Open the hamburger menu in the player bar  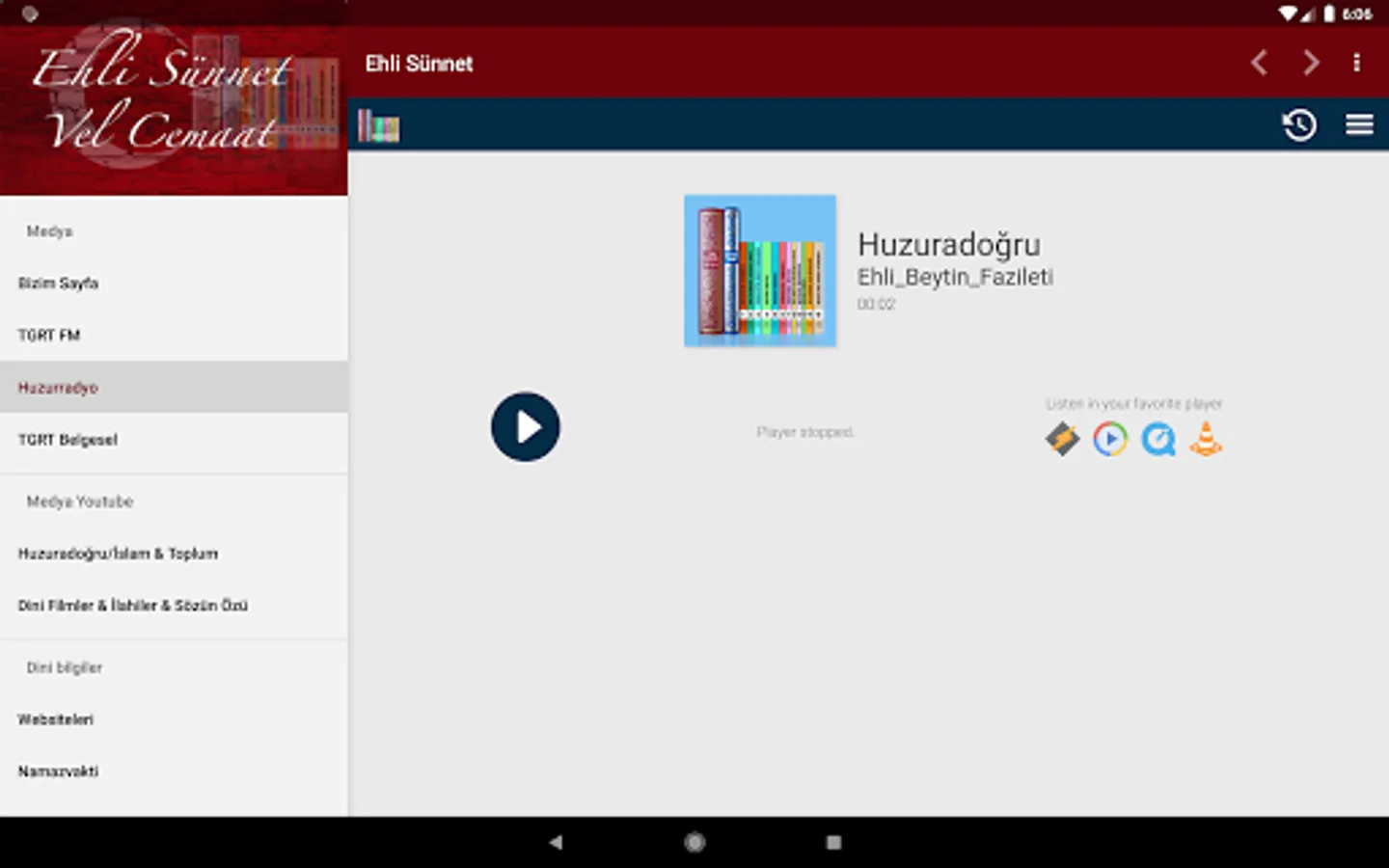coord(1359,124)
